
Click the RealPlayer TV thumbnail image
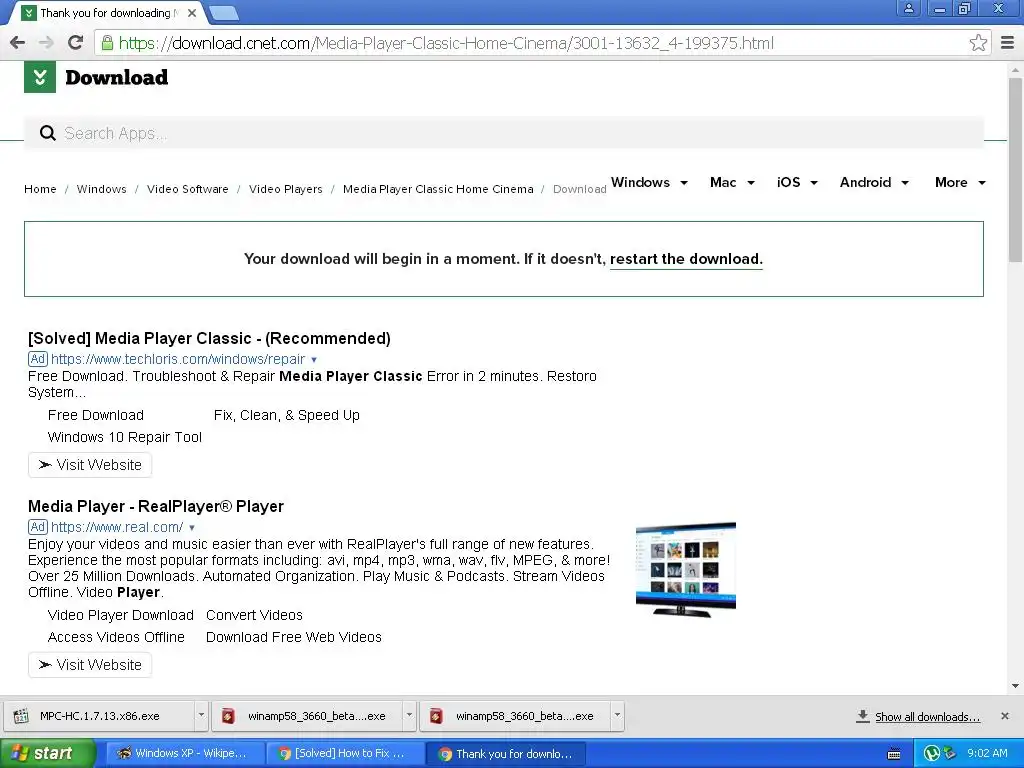[x=686, y=569]
